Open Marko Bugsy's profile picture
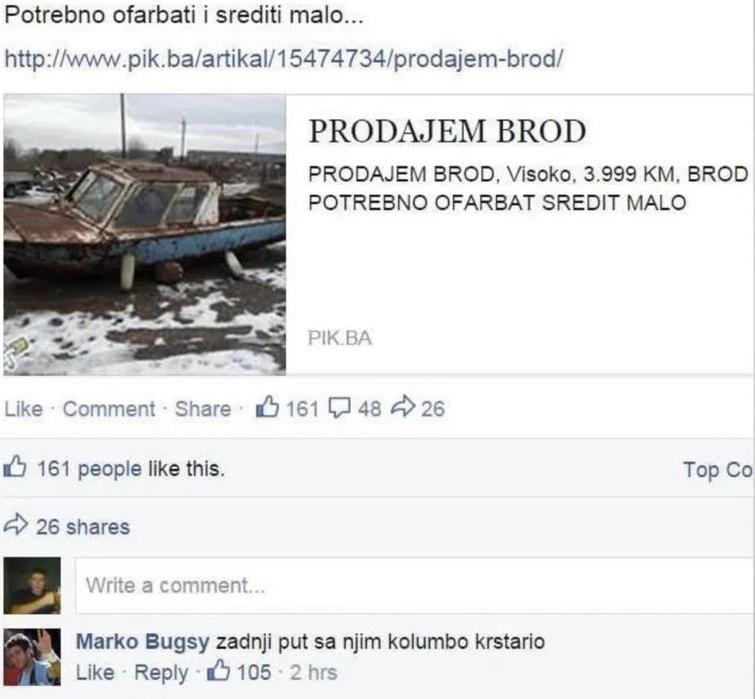The height and width of the screenshot is (699, 755). tap(32, 657)
